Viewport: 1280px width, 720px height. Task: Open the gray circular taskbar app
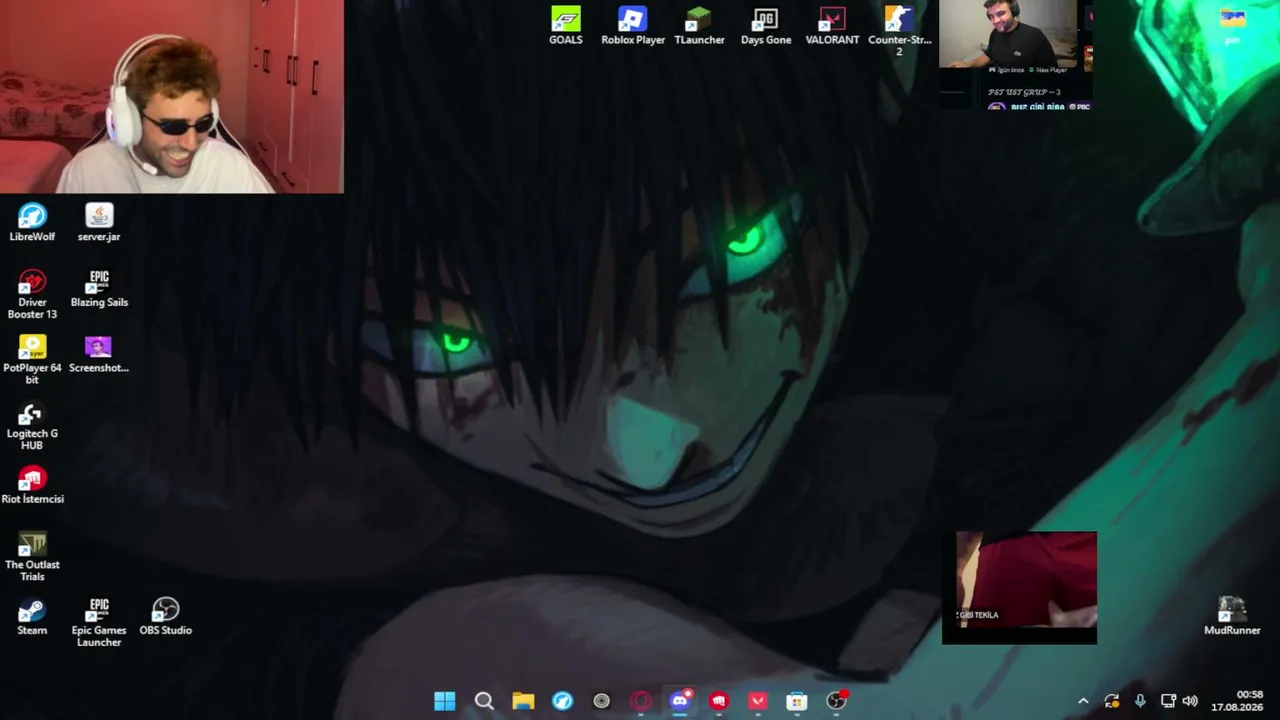pyautogui.click(x=601, y=701)
